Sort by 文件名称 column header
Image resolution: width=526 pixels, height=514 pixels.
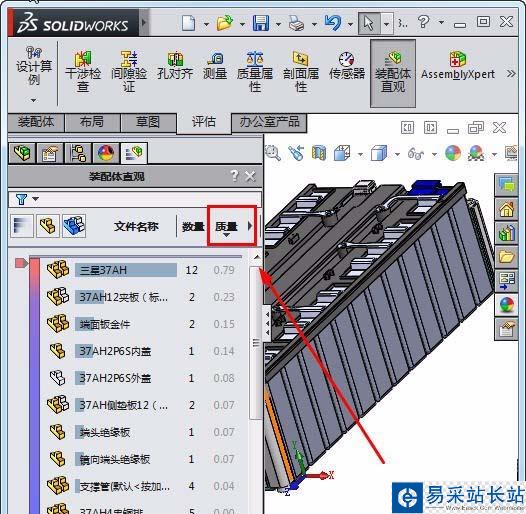[x=136, y=227]
